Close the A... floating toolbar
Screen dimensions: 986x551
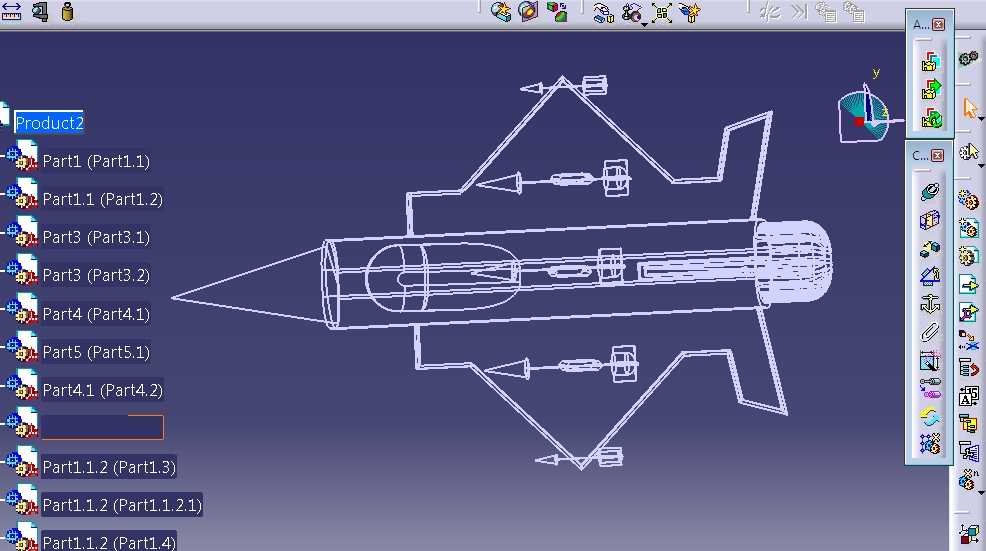(938, 25)
